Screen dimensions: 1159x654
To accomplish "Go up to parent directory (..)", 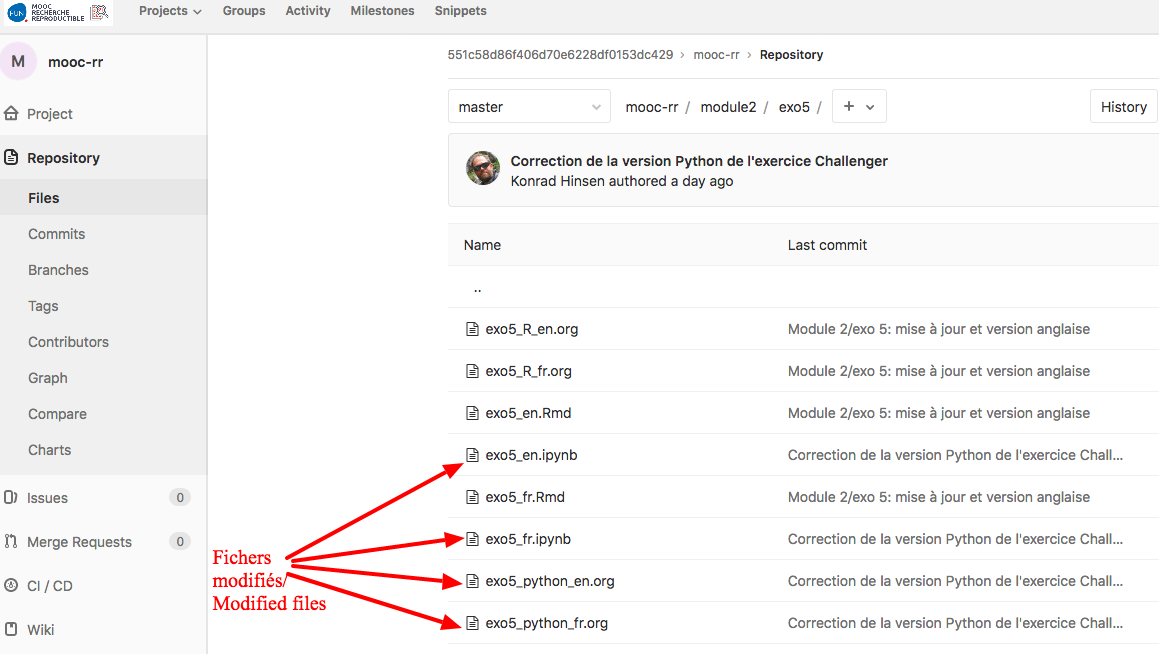I will (477, 288).
